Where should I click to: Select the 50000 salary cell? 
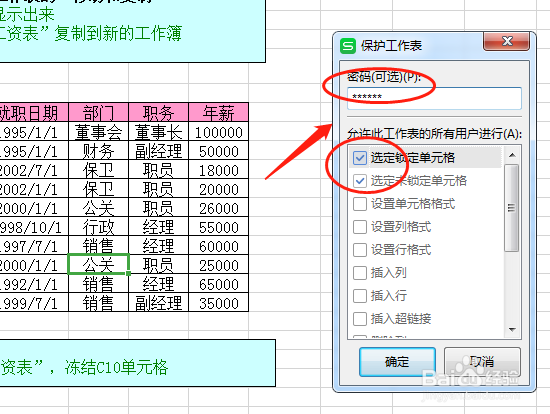point(219,151)
